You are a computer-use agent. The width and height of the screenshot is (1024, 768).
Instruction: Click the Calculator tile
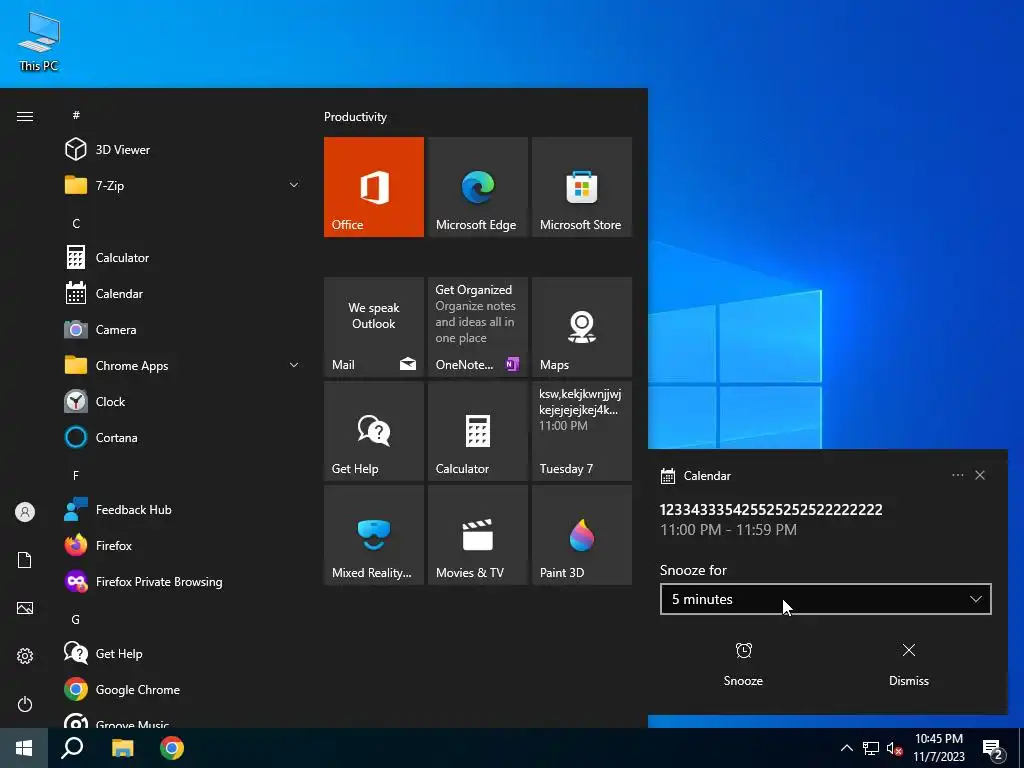pos(477,431)
